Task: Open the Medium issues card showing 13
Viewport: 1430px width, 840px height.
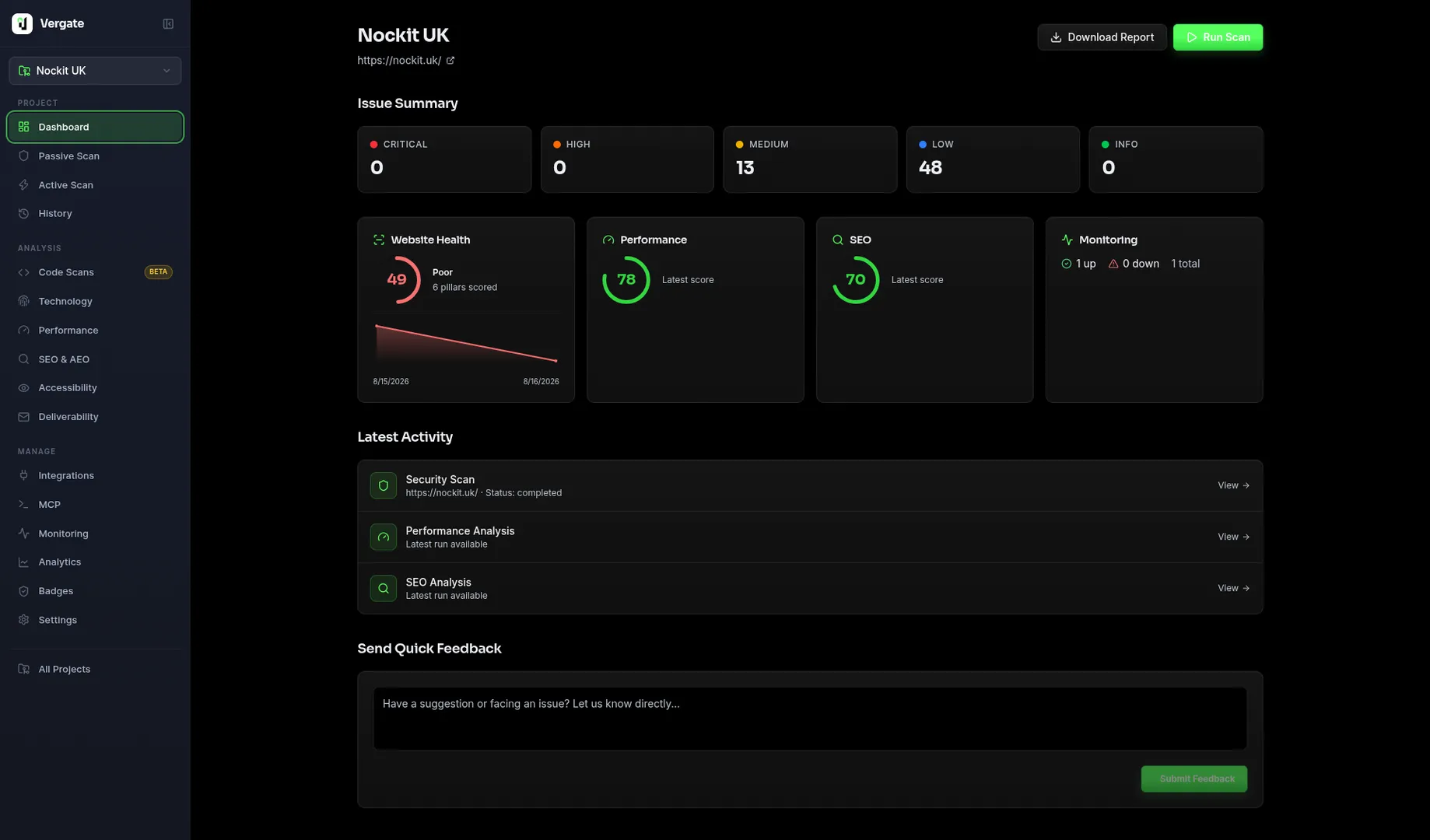Action: pos(810,159)
